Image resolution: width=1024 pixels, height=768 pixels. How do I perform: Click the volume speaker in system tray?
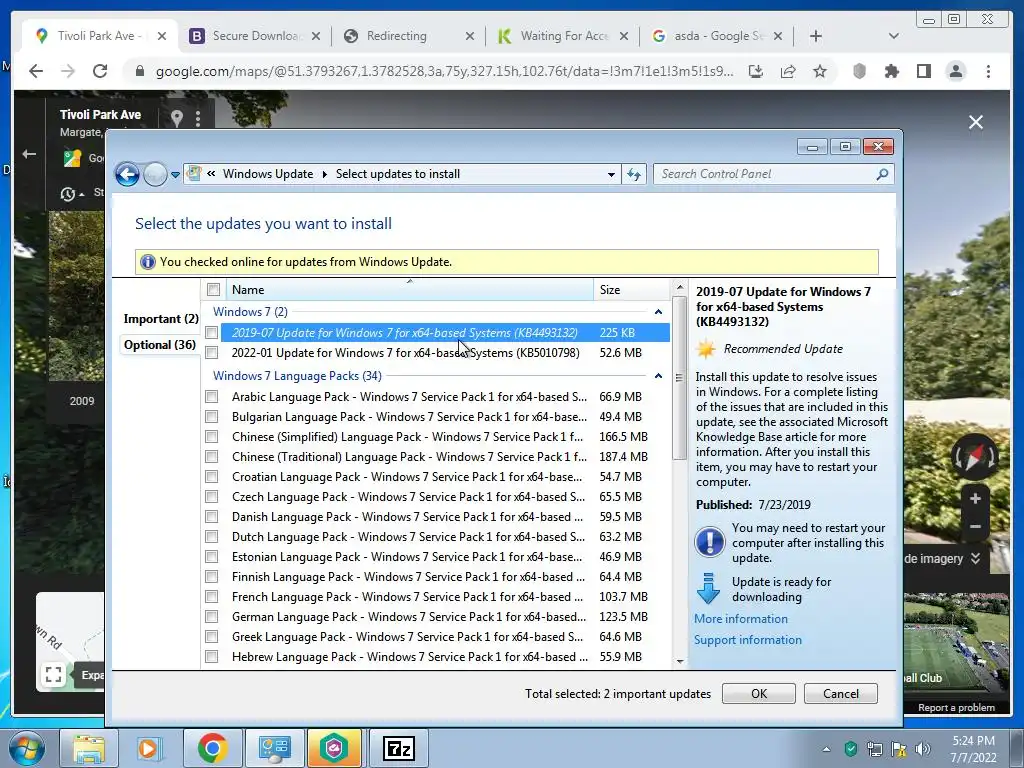coord(923,748)
